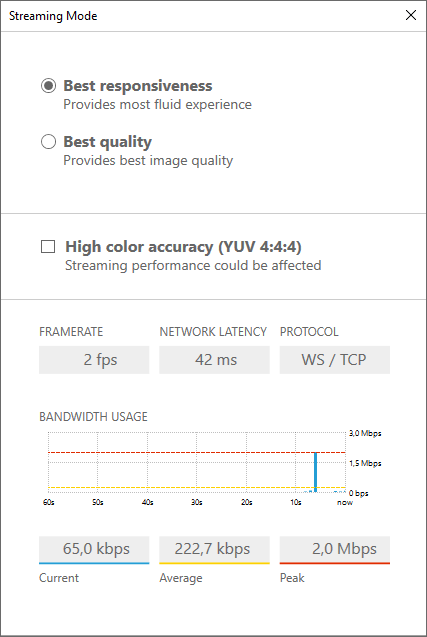Click the Best quality label text

tap(107, 142)
